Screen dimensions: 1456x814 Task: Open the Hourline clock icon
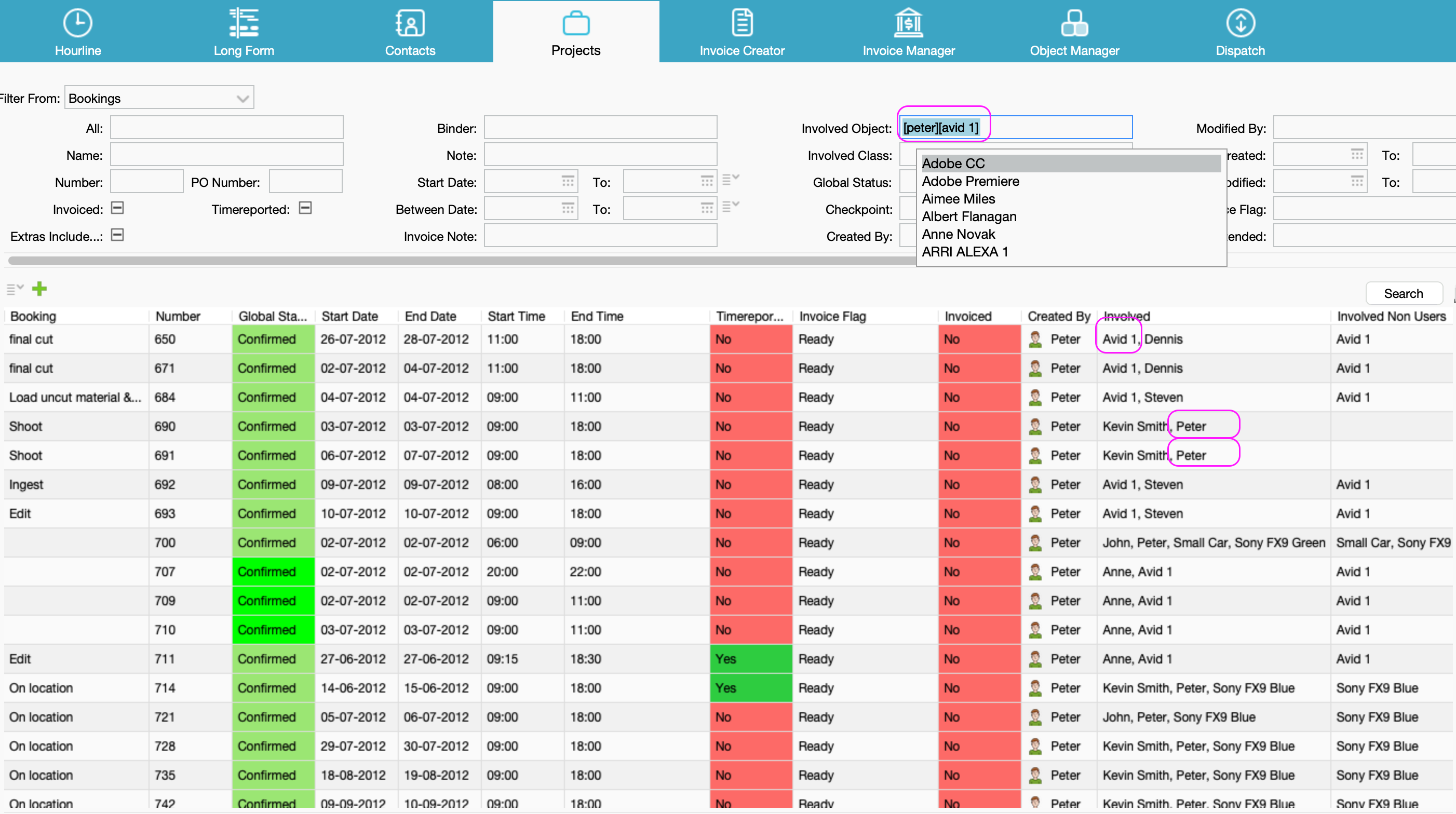77,23
